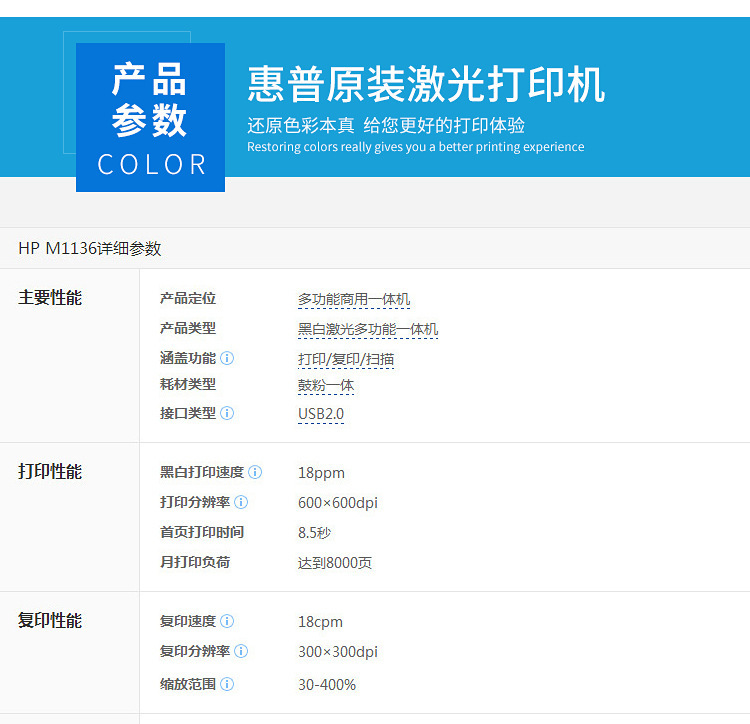Viewport: 750px width, 724px height.
Task: Click the 600×600dpi value
Action: (x=338, y=503)
